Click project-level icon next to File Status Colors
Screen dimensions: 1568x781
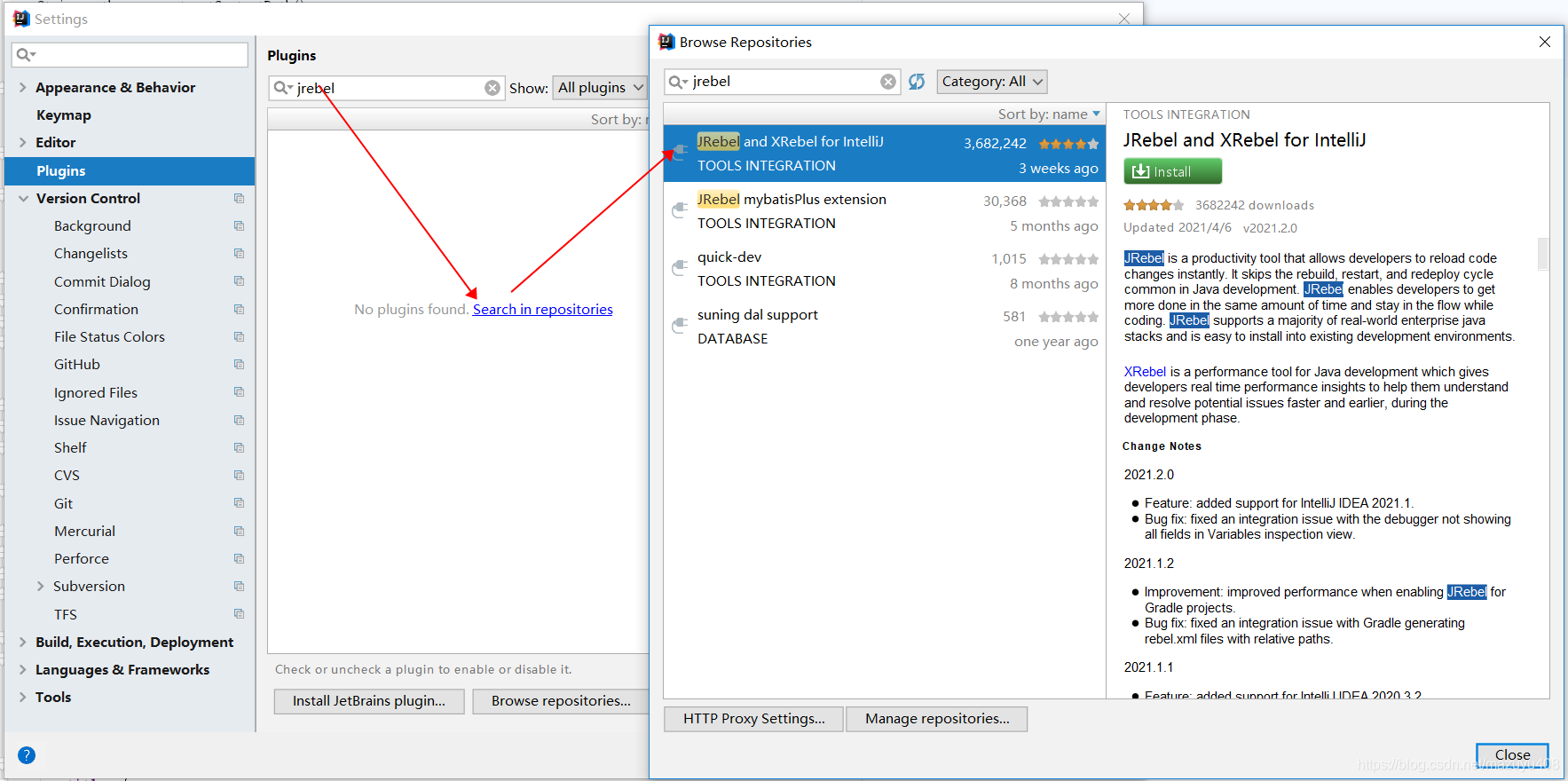point(239,336)
